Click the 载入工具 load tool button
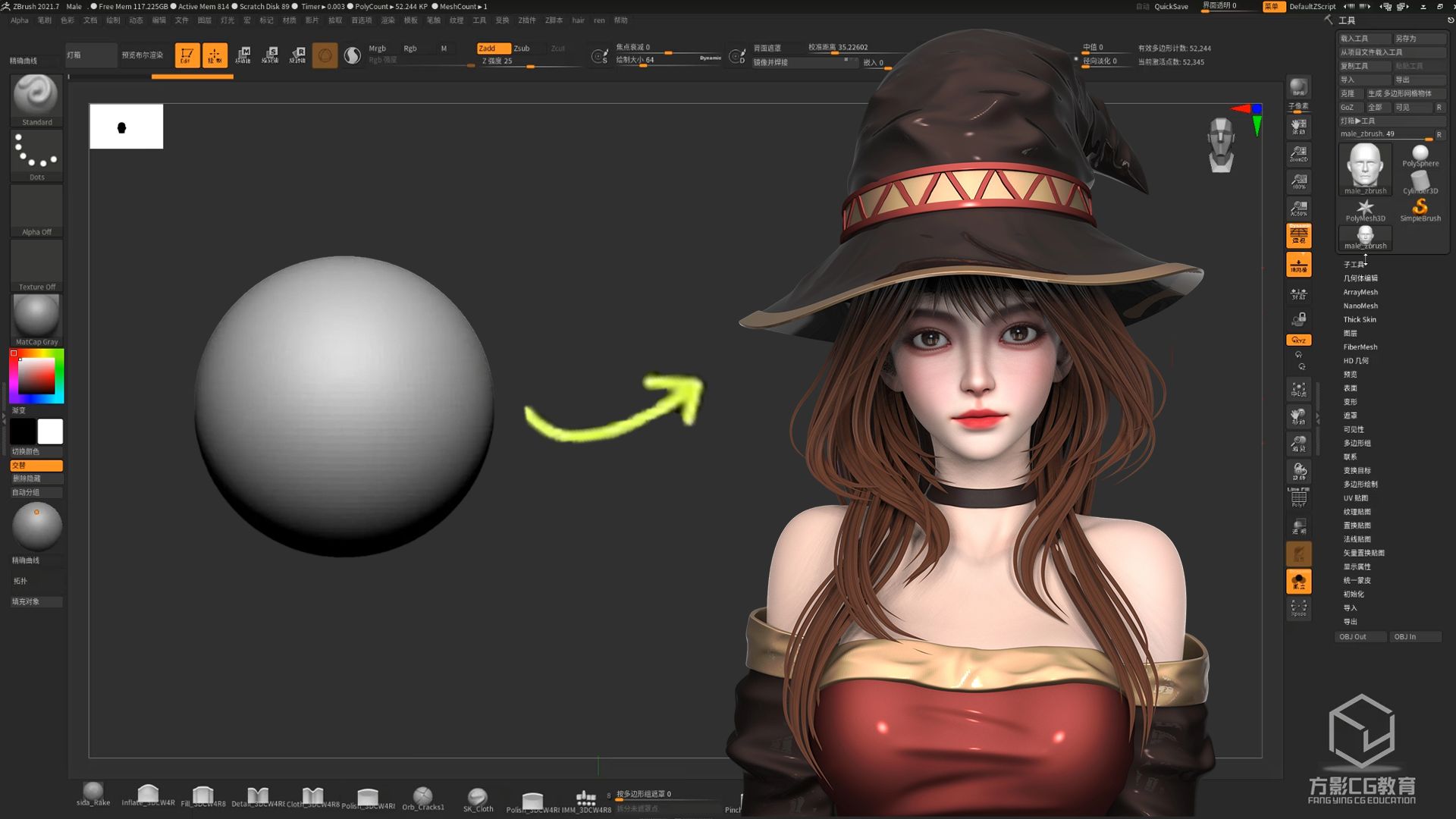The image size is (1456, 819). click(x=1363, y=39)
